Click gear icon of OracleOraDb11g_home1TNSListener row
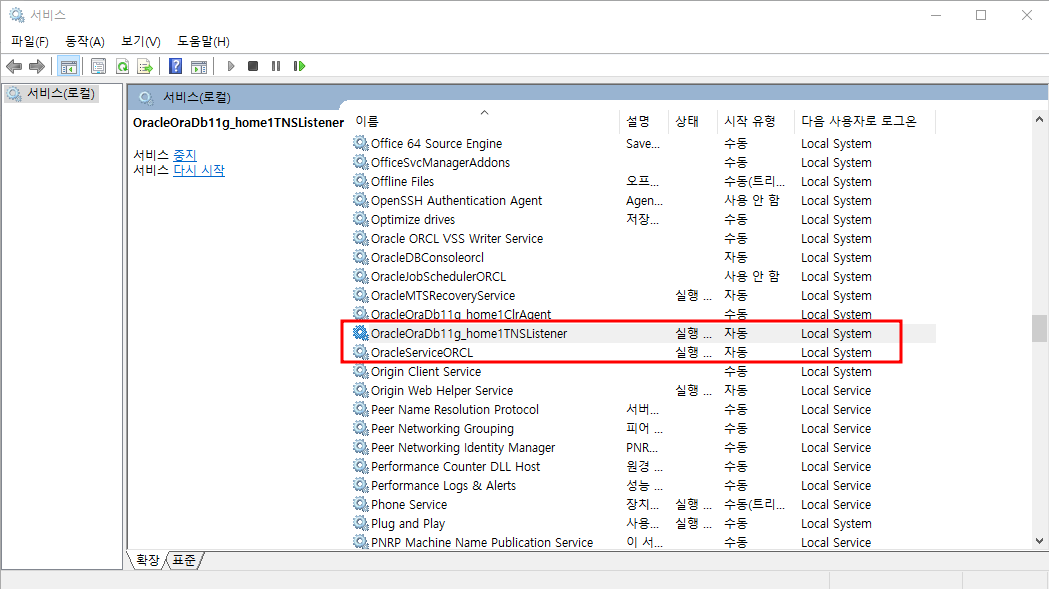 (361, 333)
